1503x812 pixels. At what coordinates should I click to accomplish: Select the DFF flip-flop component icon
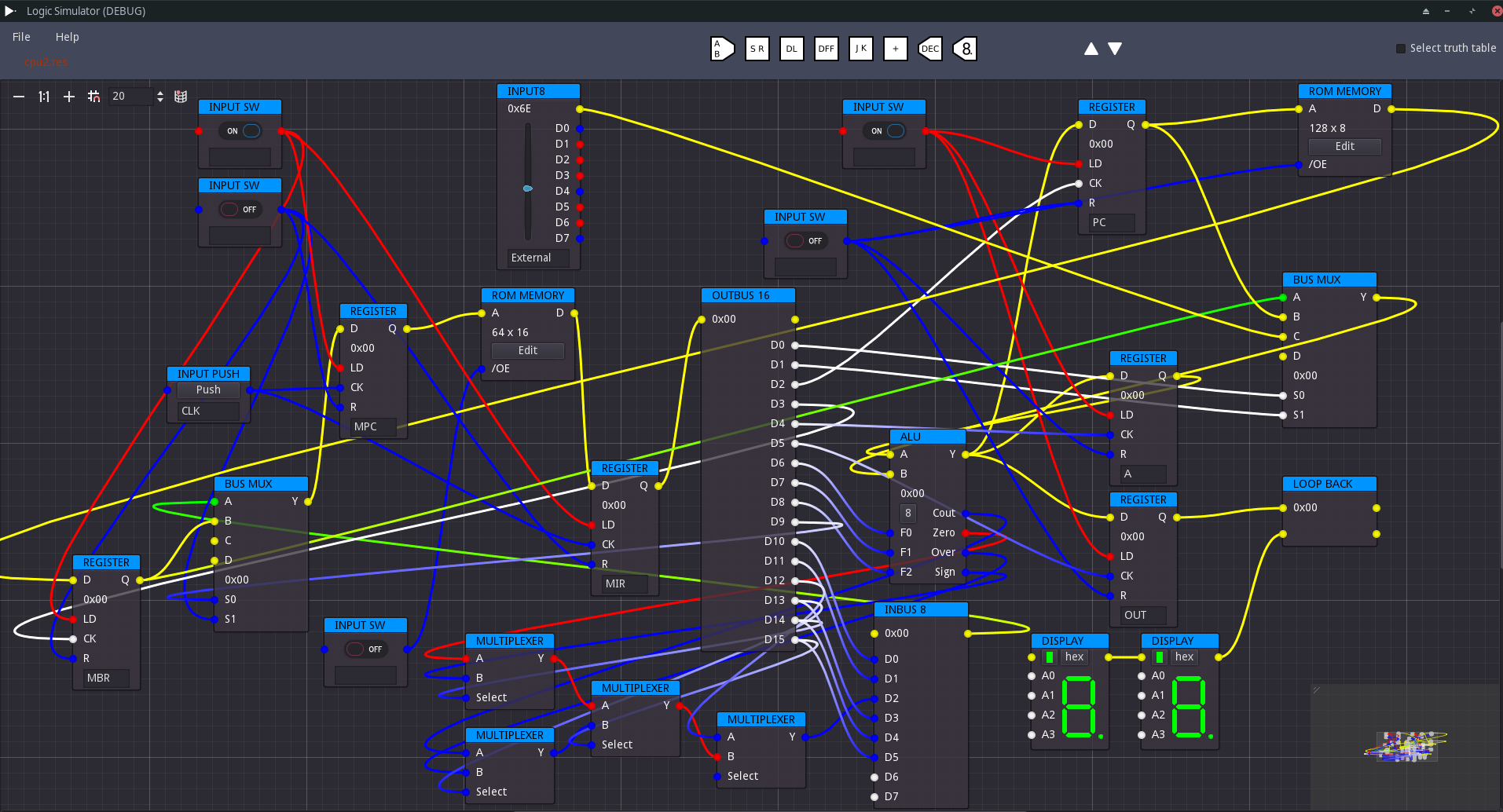826,49
